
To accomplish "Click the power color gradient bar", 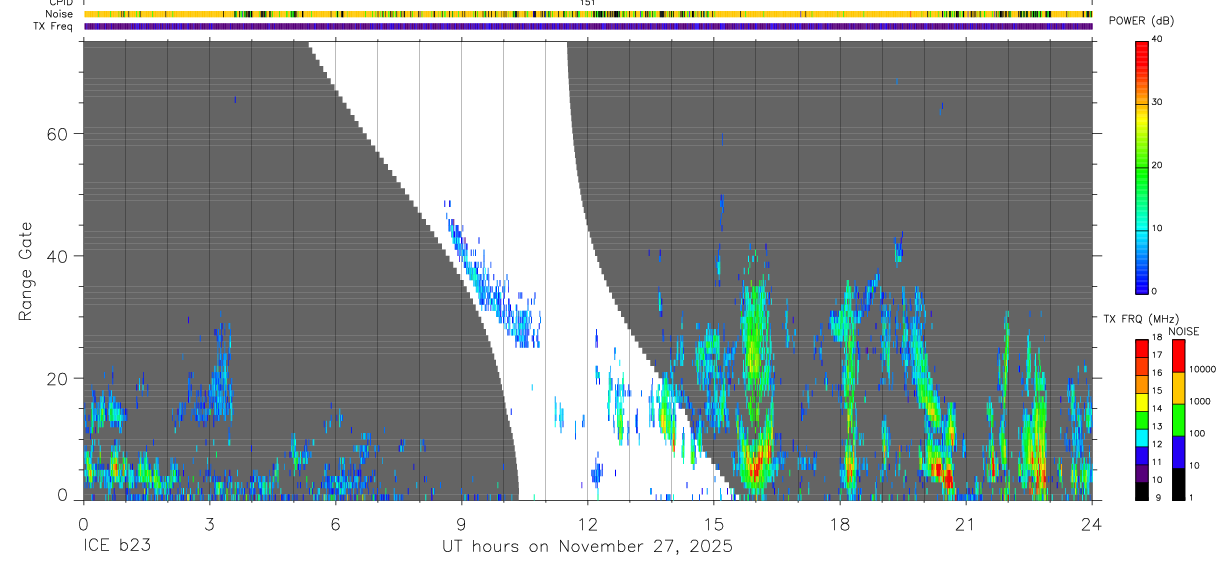I will [1142, 167].
